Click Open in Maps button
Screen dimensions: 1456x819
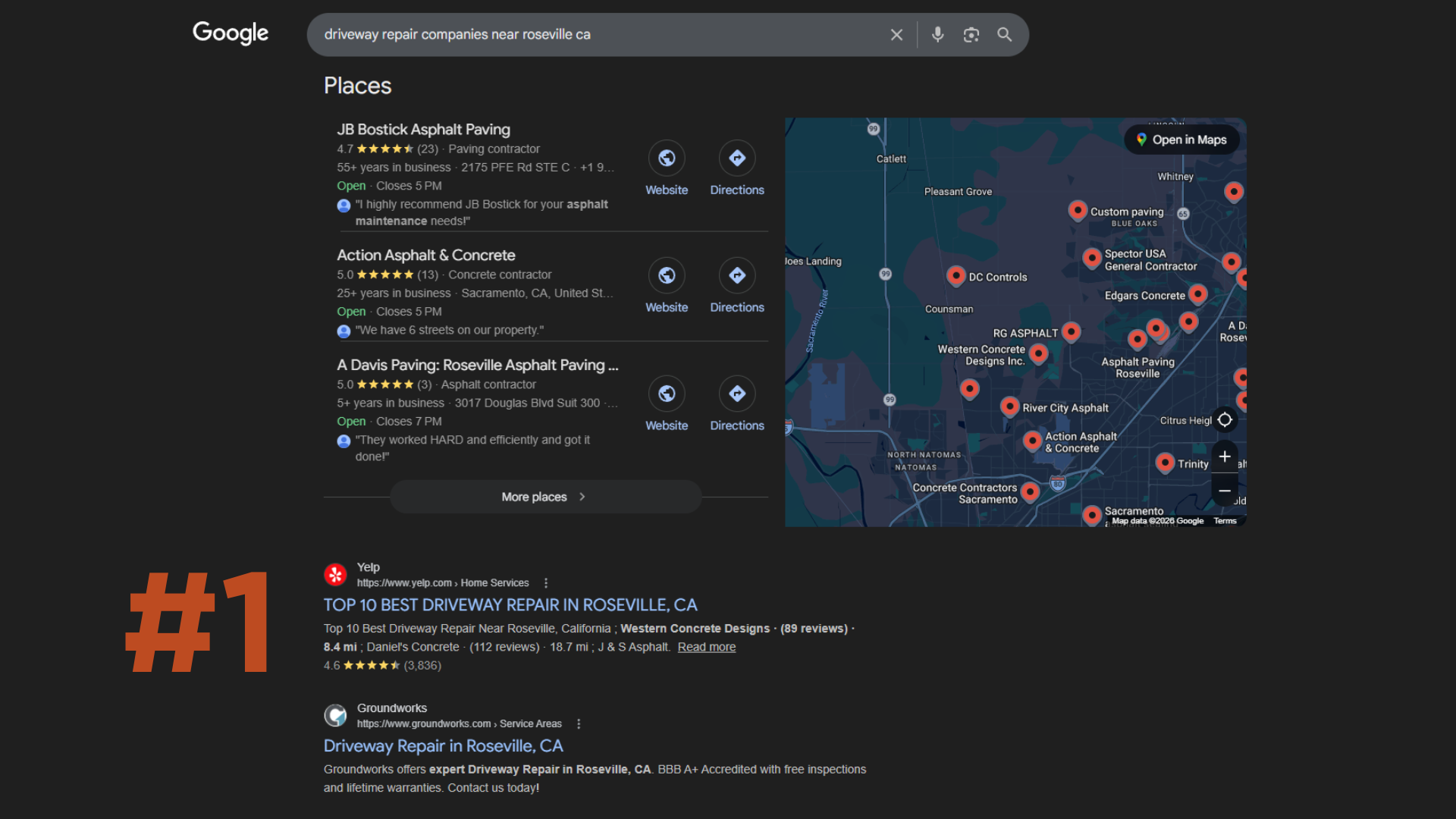(x=1181, y=140)
